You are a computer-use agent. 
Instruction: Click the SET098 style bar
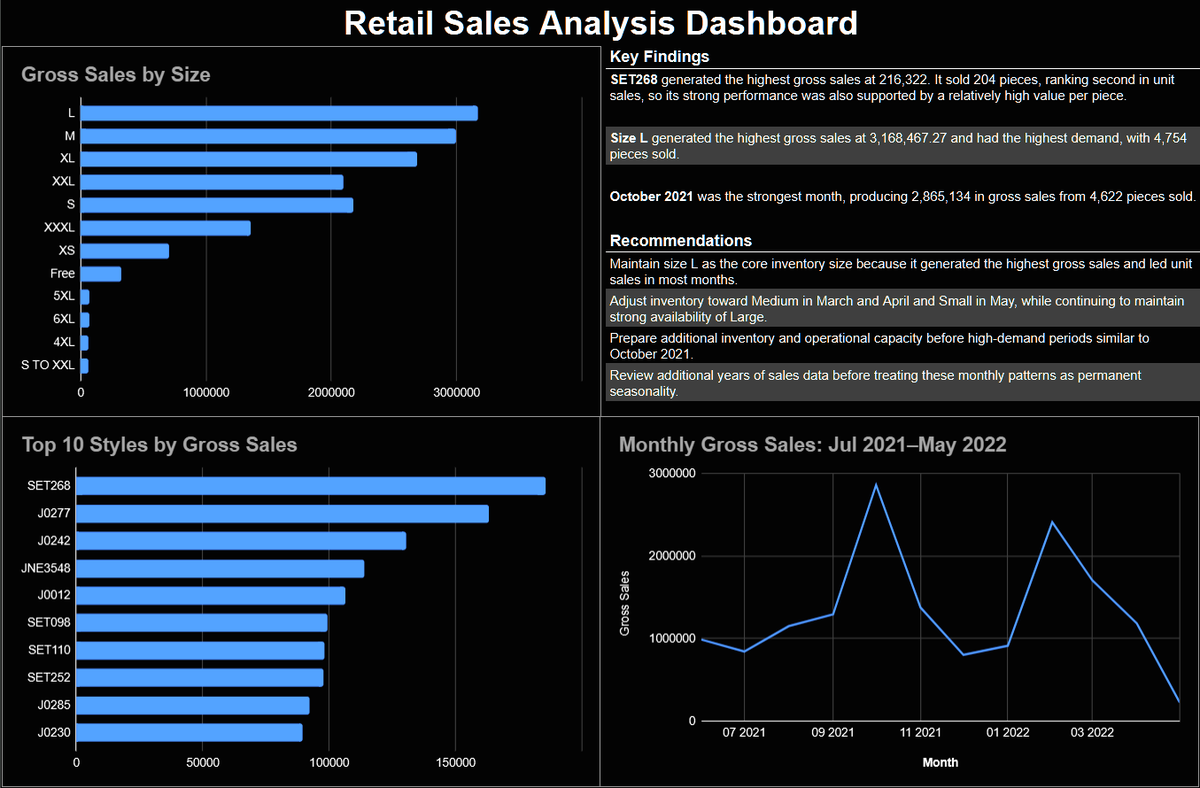coord(202,623)
